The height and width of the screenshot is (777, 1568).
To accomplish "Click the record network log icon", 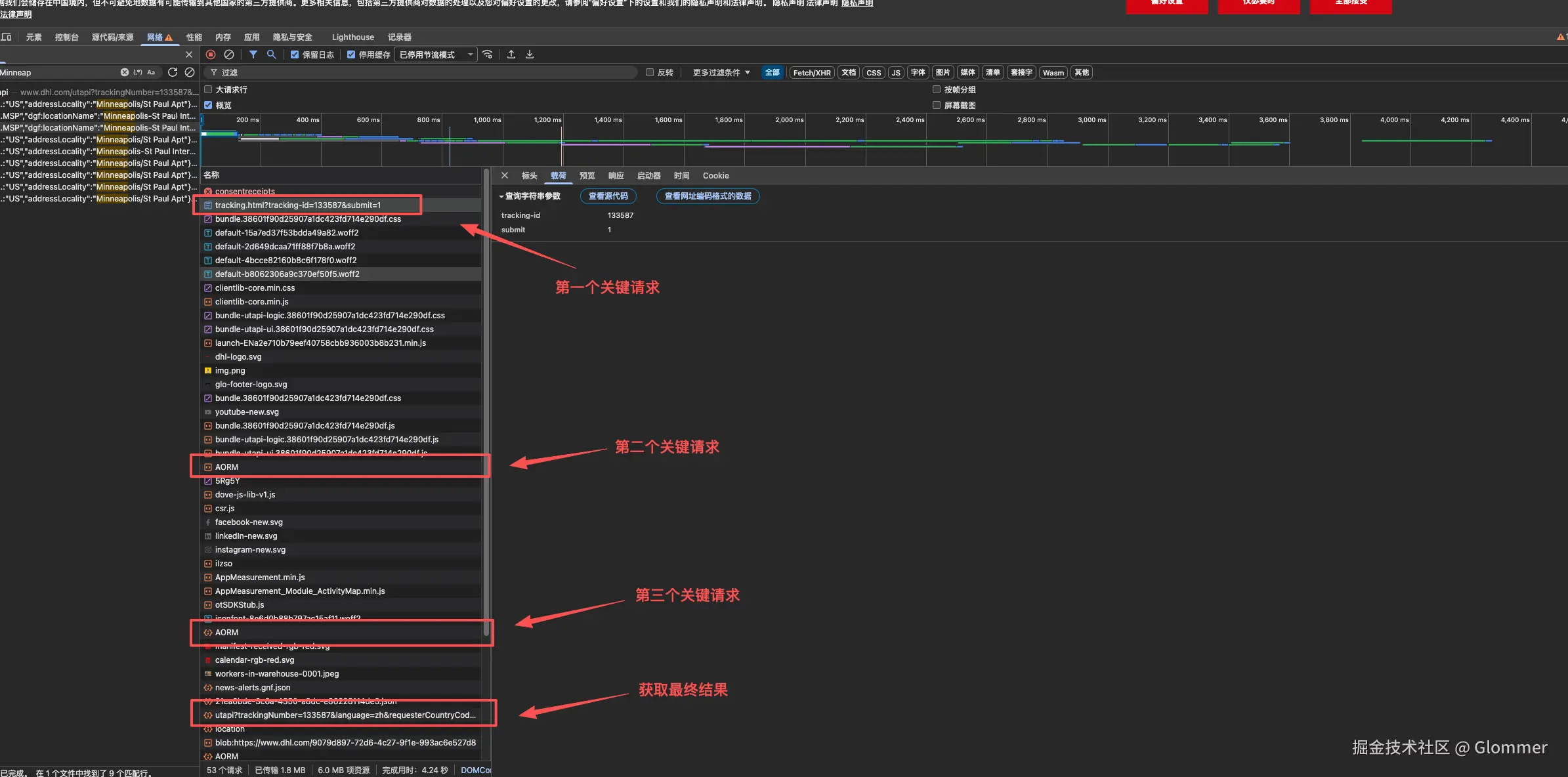I will 211,54.
